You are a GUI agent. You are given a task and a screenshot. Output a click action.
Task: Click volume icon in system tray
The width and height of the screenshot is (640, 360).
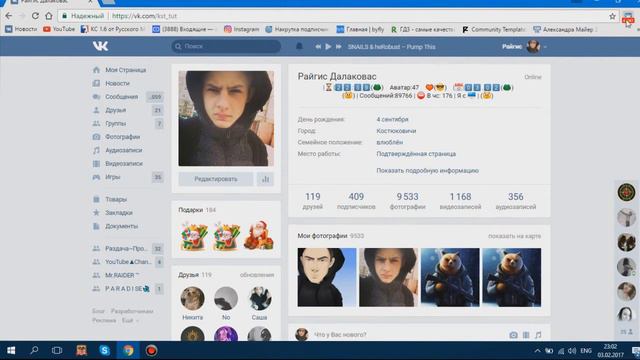tap(572, 351)
